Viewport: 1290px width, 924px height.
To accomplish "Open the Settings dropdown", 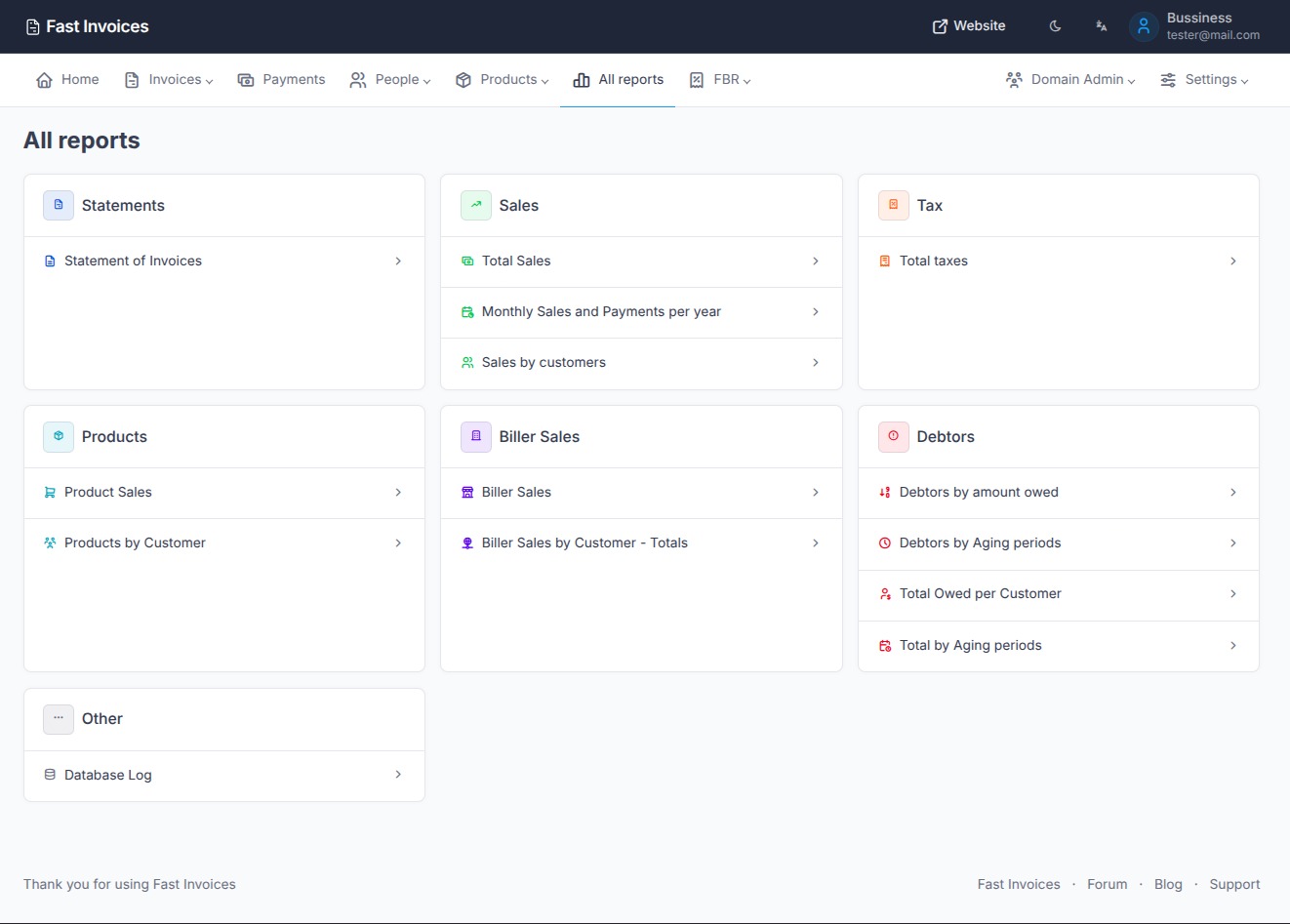I will point(1204,80).
